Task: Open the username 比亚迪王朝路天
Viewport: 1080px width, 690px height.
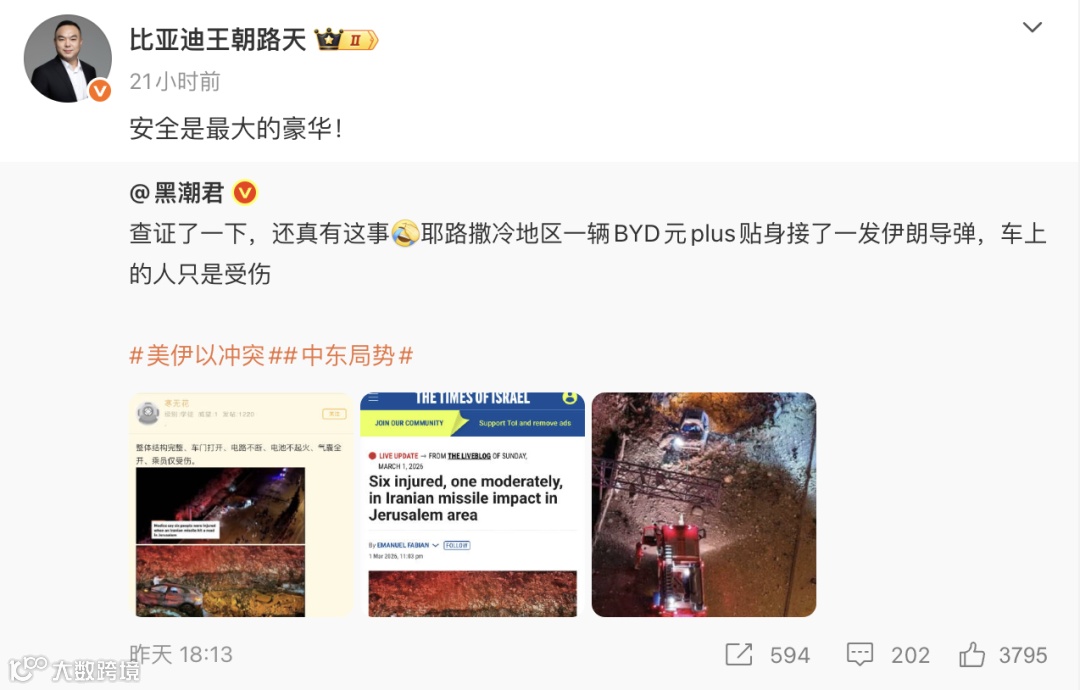Action: (x=218, y=39)
